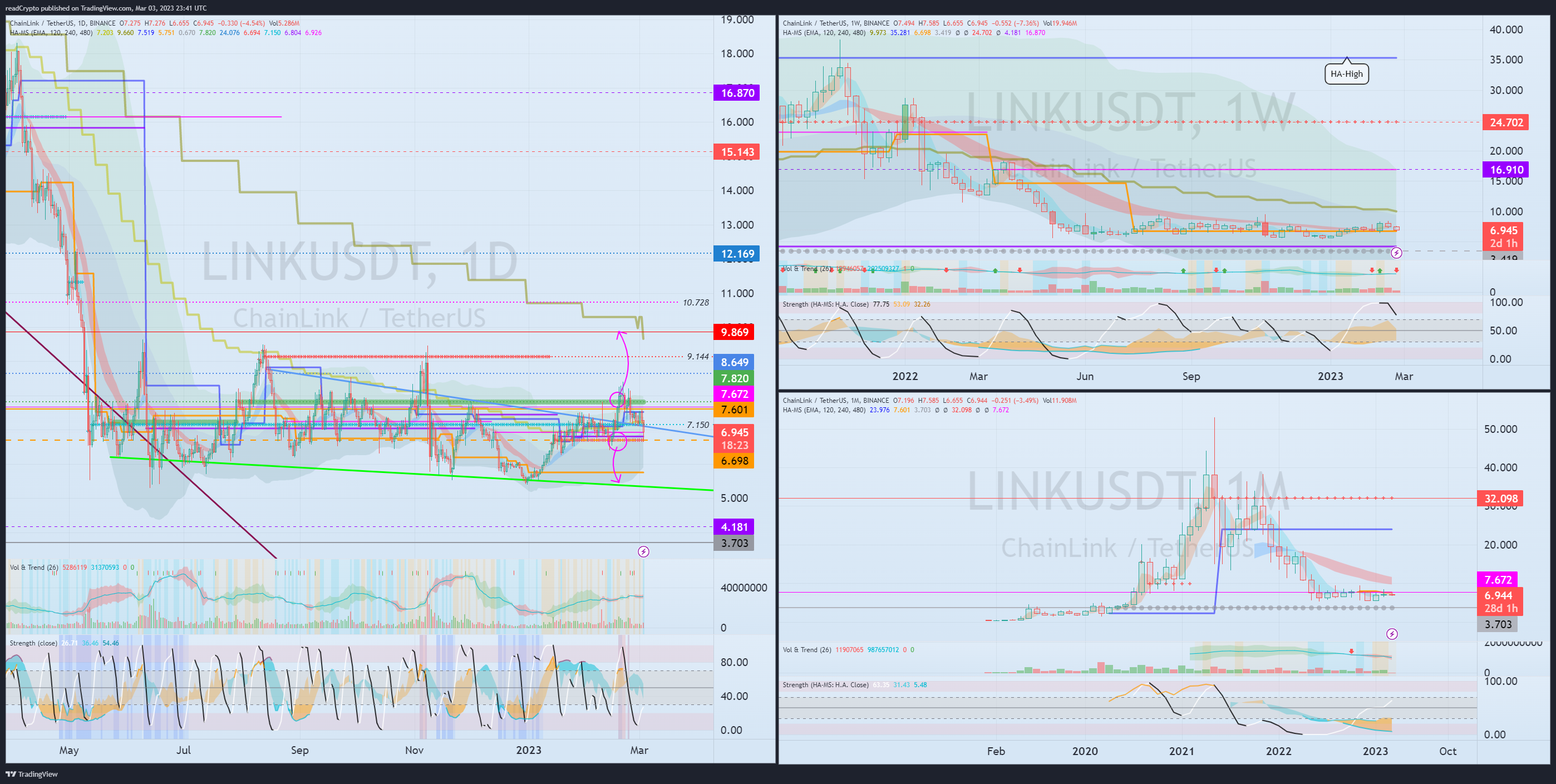Click the Jun date on weekly time axis
This screenshot has height=784, width=1556.
click(1085, 376)
